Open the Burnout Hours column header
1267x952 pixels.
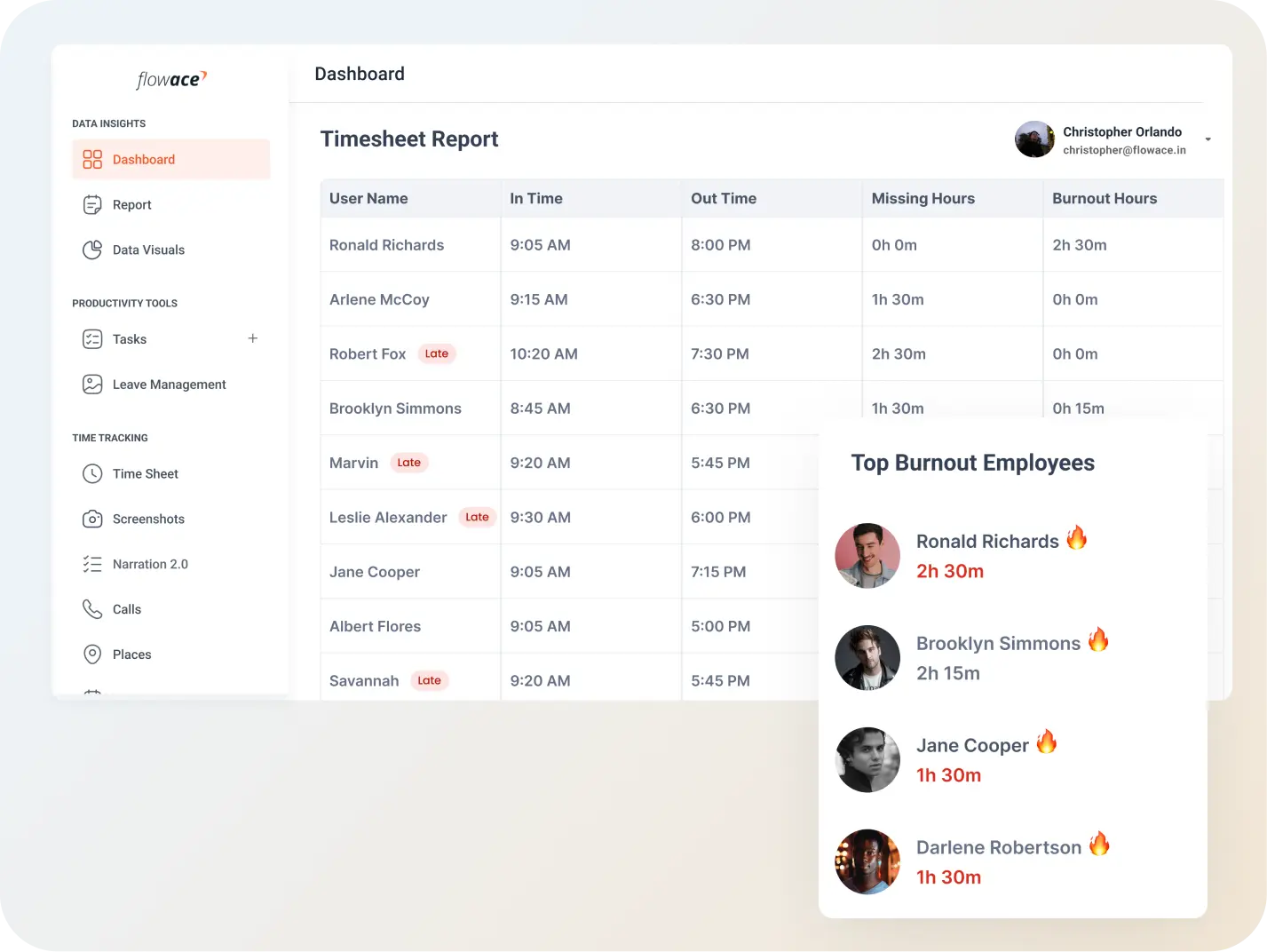tap(1105, 198)
